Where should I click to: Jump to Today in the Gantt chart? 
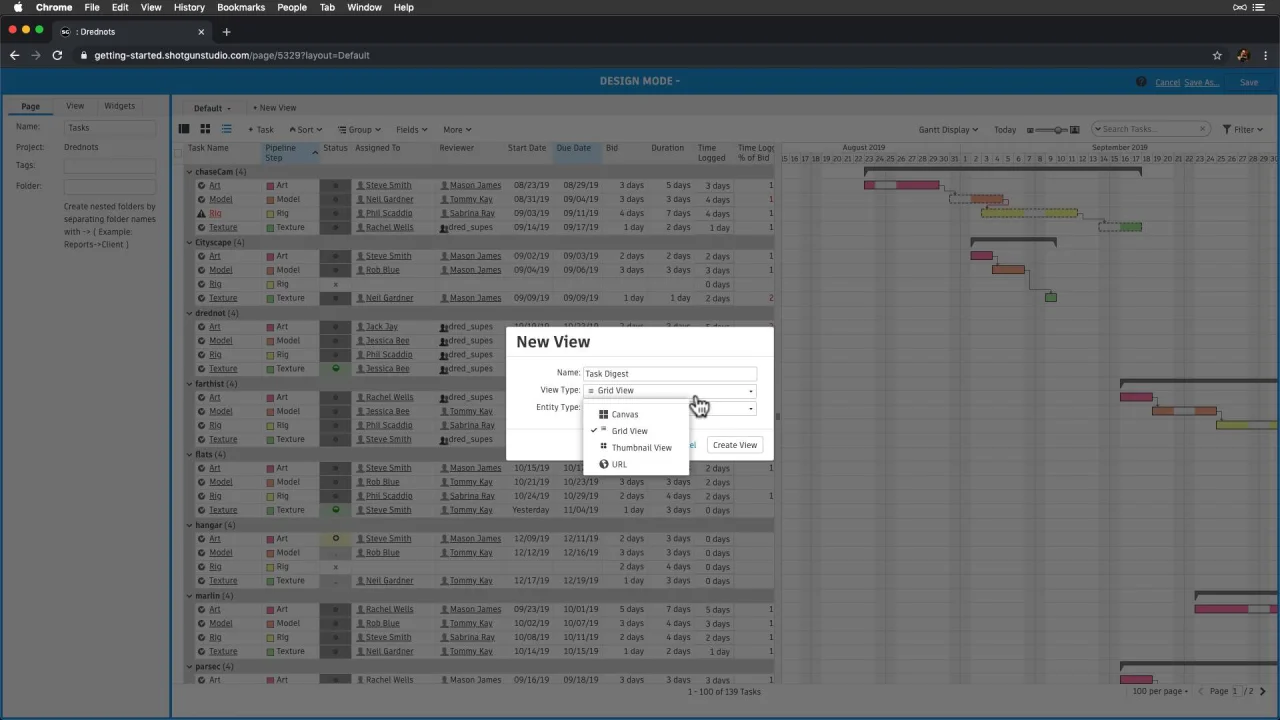click(x=1005, y=130)
